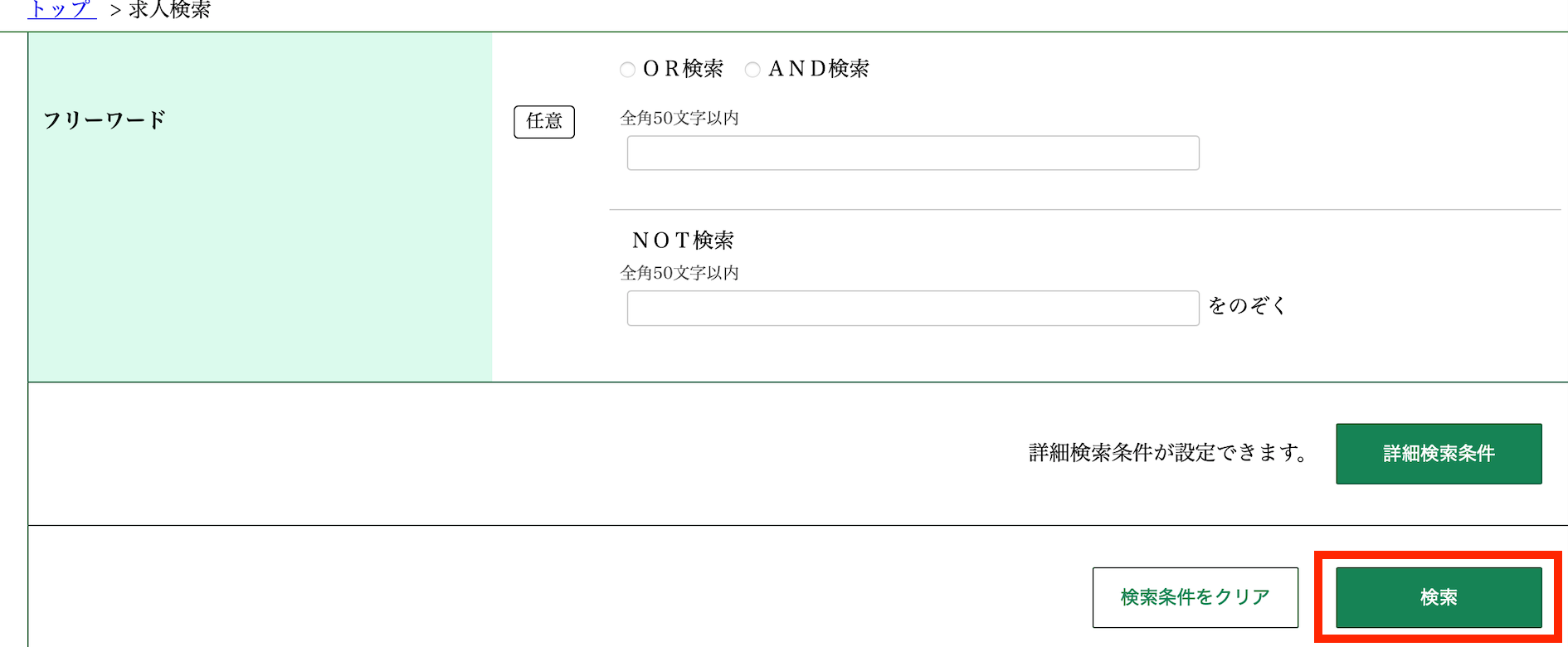Screen dimensions: 1568x647
Task: Click the free word keyword input field
Action: click(913, 153)
